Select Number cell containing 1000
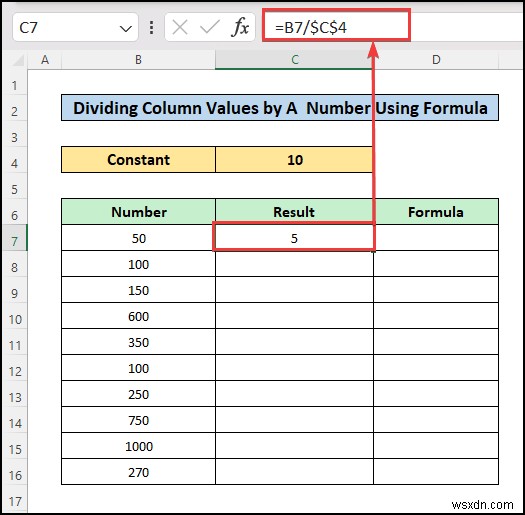The image size is (525, 515). coord(138,446)
